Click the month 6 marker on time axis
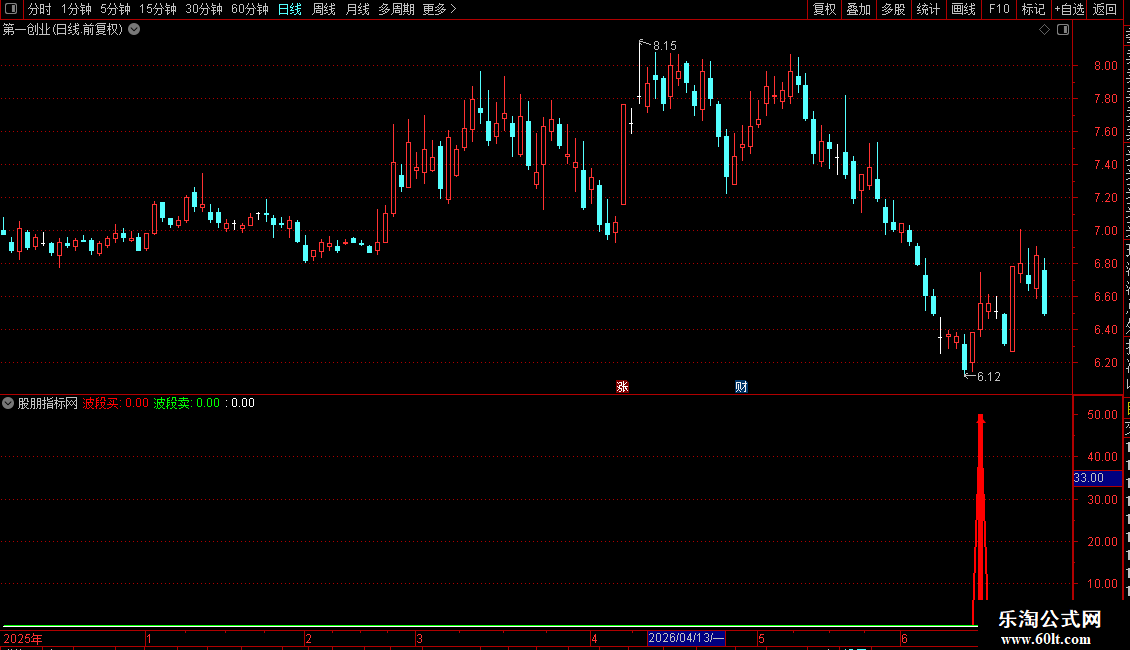The image size is (1130, 650). point(904,638)
